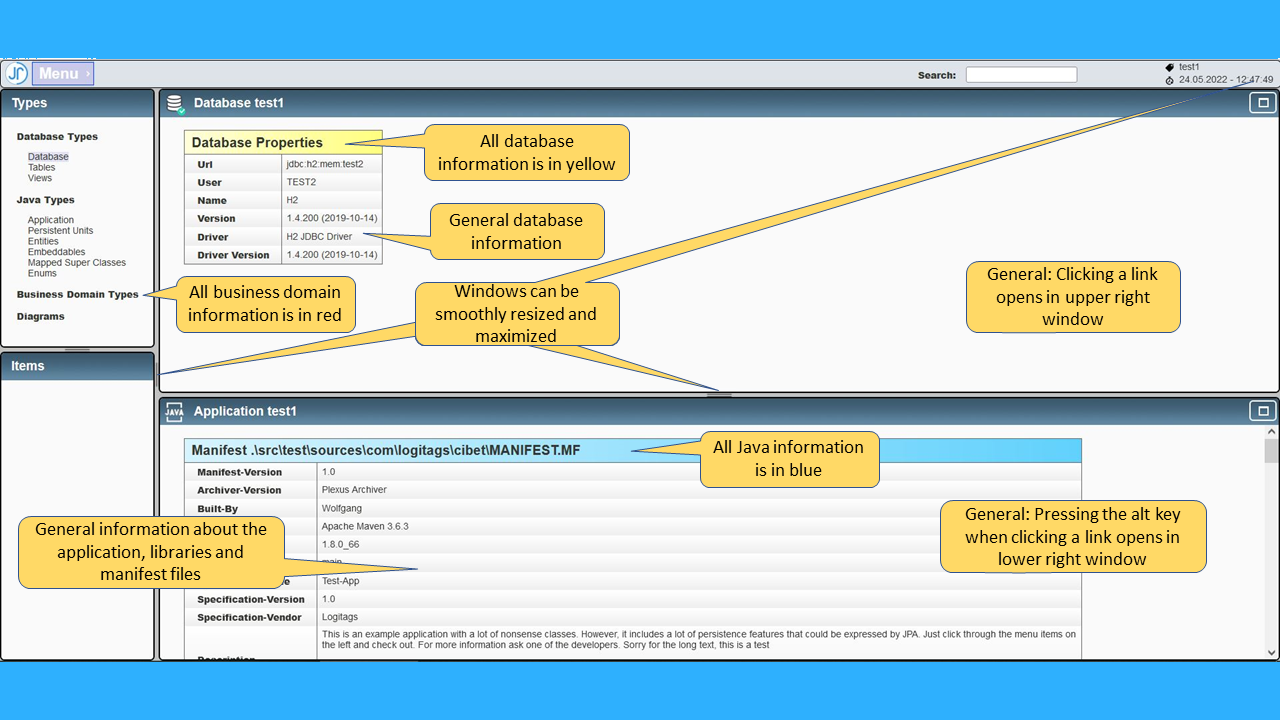Viewport: 1280px width, 720px height.
Task: Open Mapped Super Classes entry
Action: 77,263
